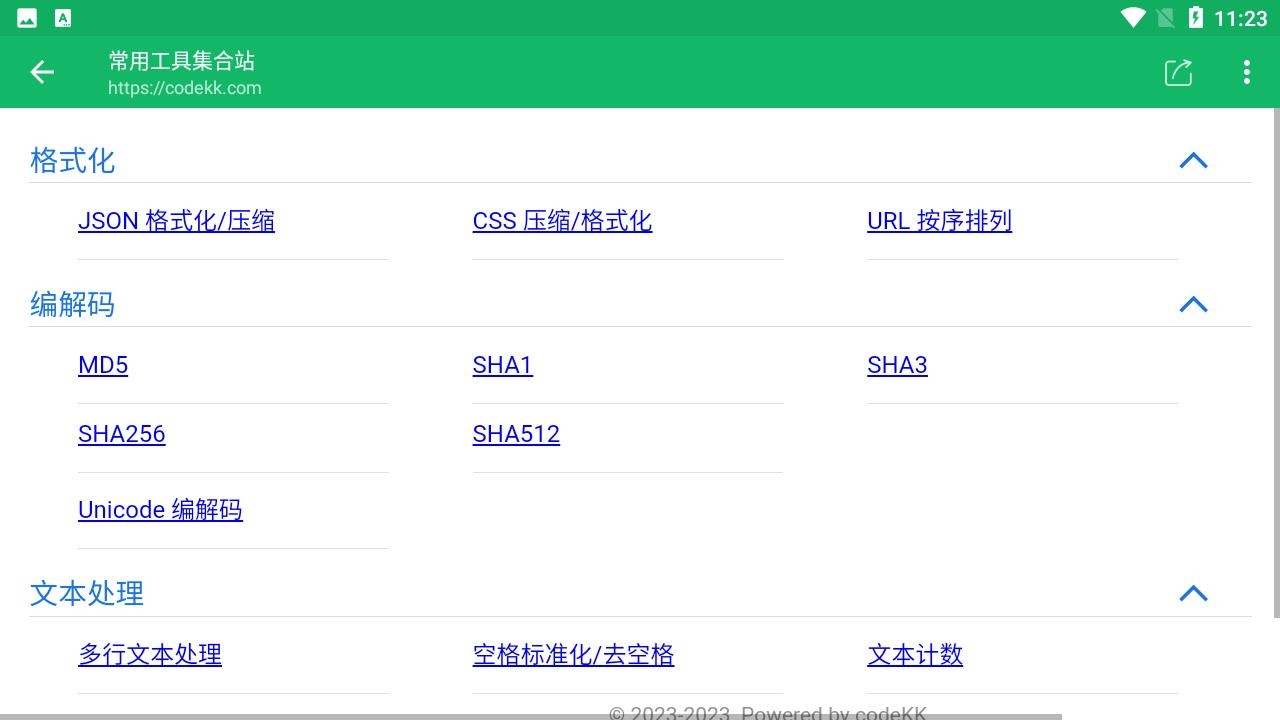
Task: Open the Unicode 编解码 tool
Action: pyautogui.click(x=160, y=510)
